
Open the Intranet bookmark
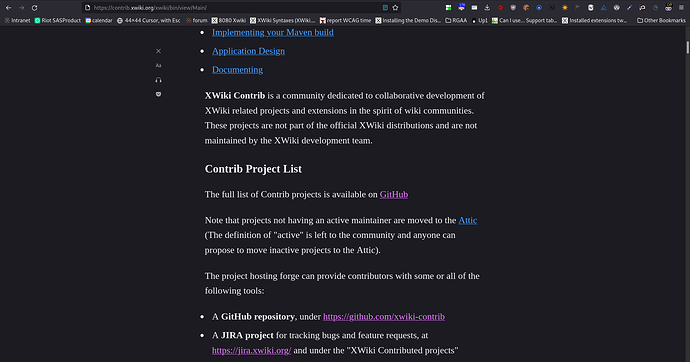(17, 20)
